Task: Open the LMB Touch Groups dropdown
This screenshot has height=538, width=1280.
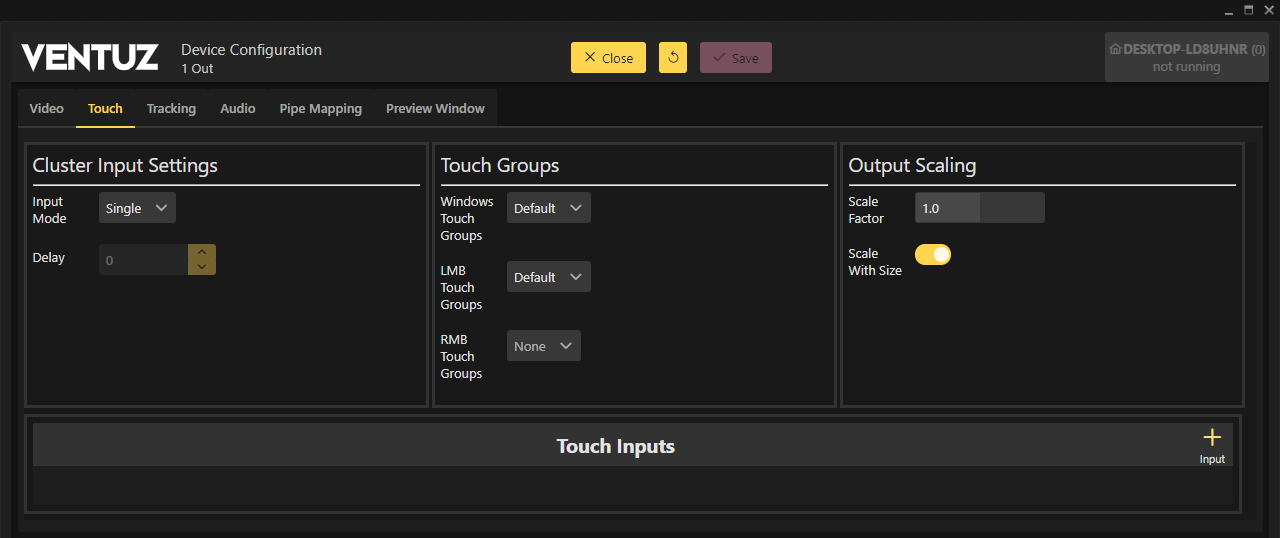Action: pyautogui.click(x=548, y=277)
